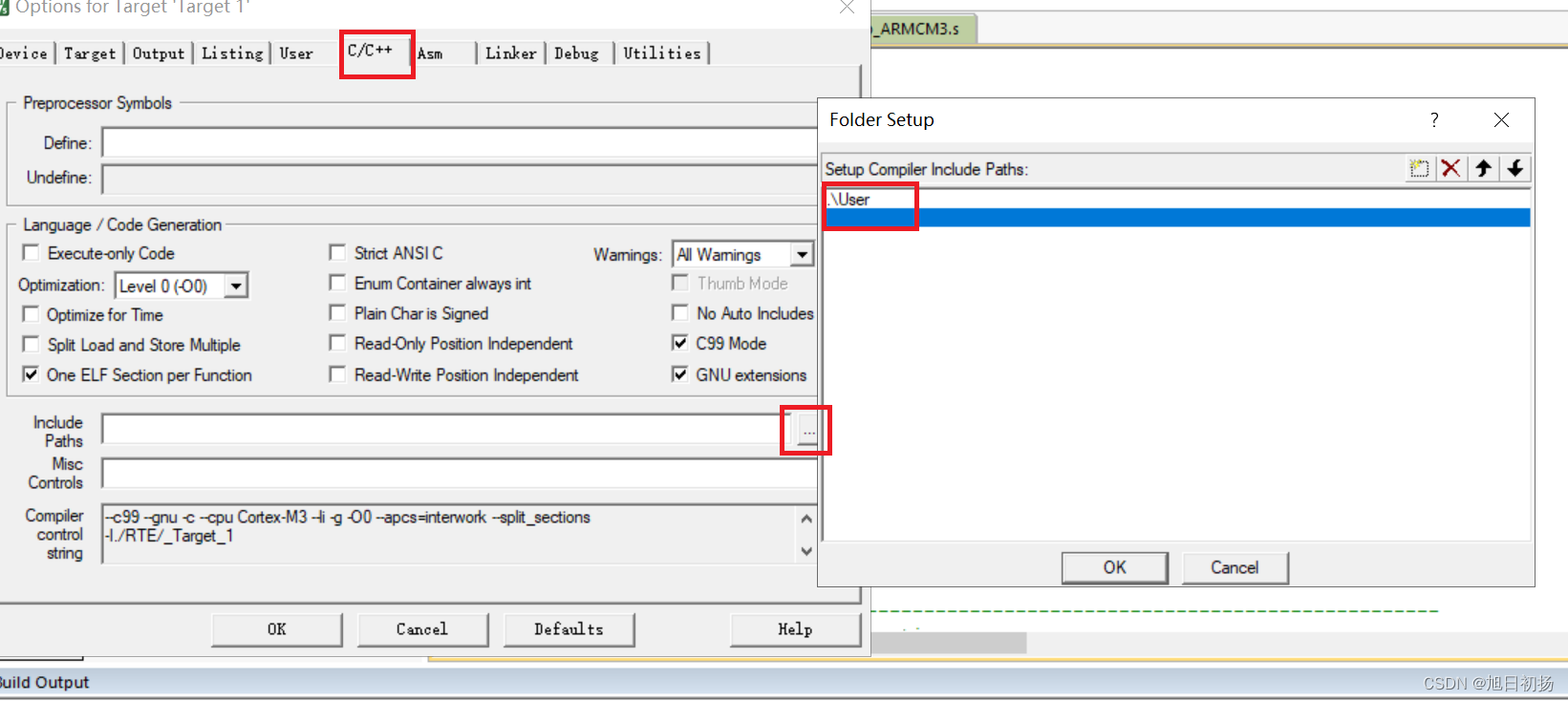Confirm Folder Setup with OK
The height and width of the screenshot is (701, 1568).
pos(1115,567)
